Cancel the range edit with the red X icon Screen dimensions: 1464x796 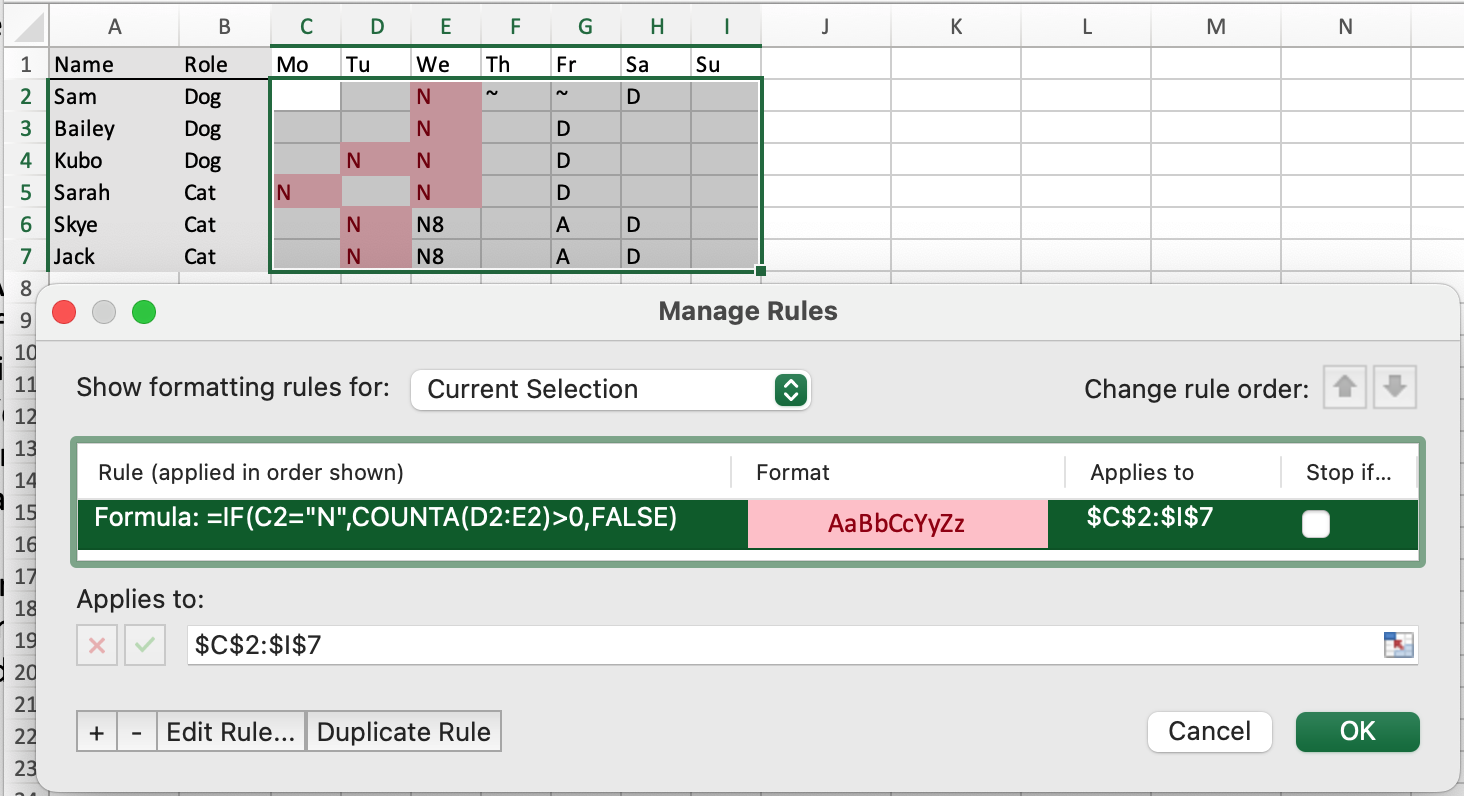point(97,645)
